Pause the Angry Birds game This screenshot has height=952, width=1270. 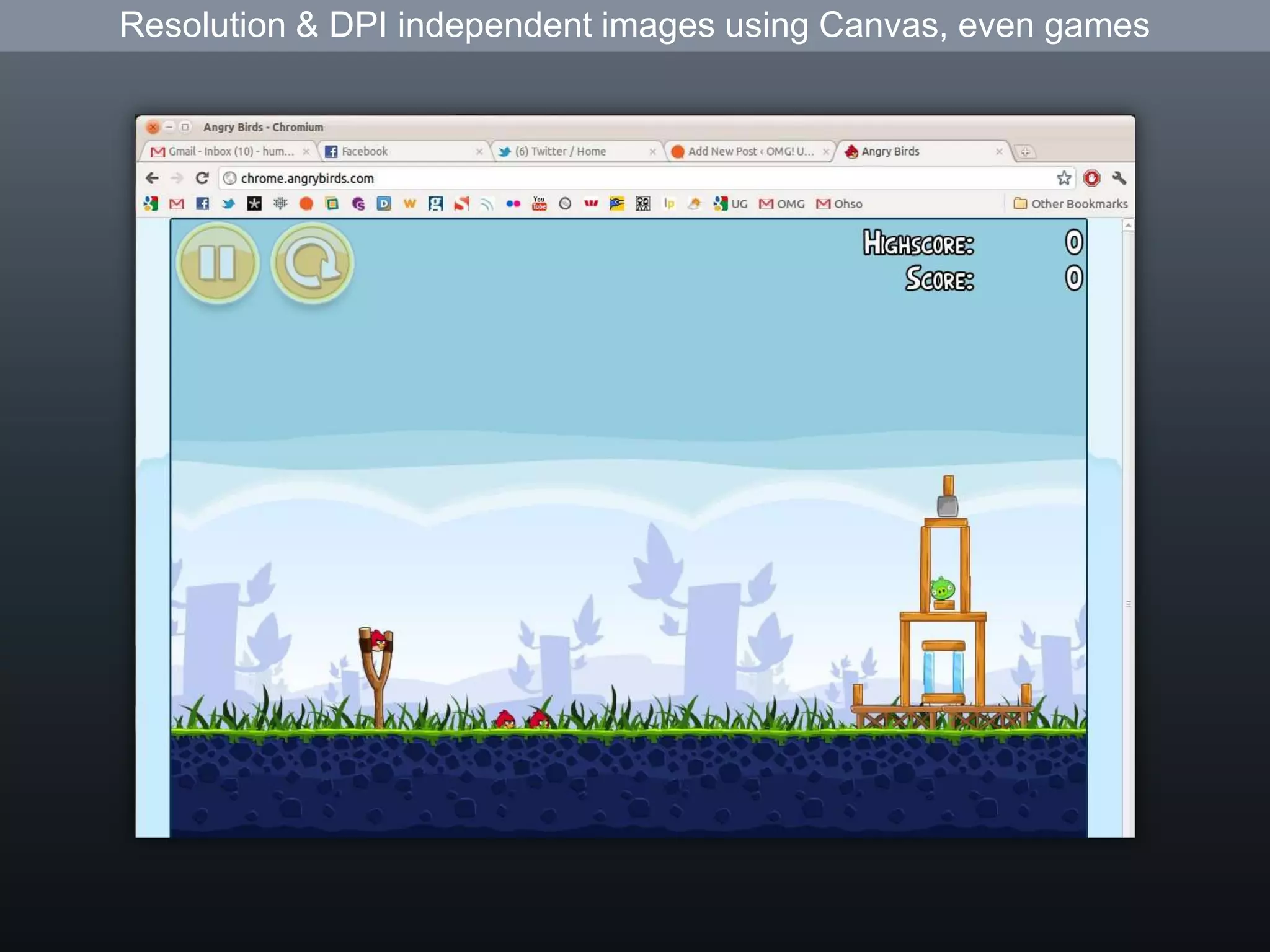click(217, 263)
